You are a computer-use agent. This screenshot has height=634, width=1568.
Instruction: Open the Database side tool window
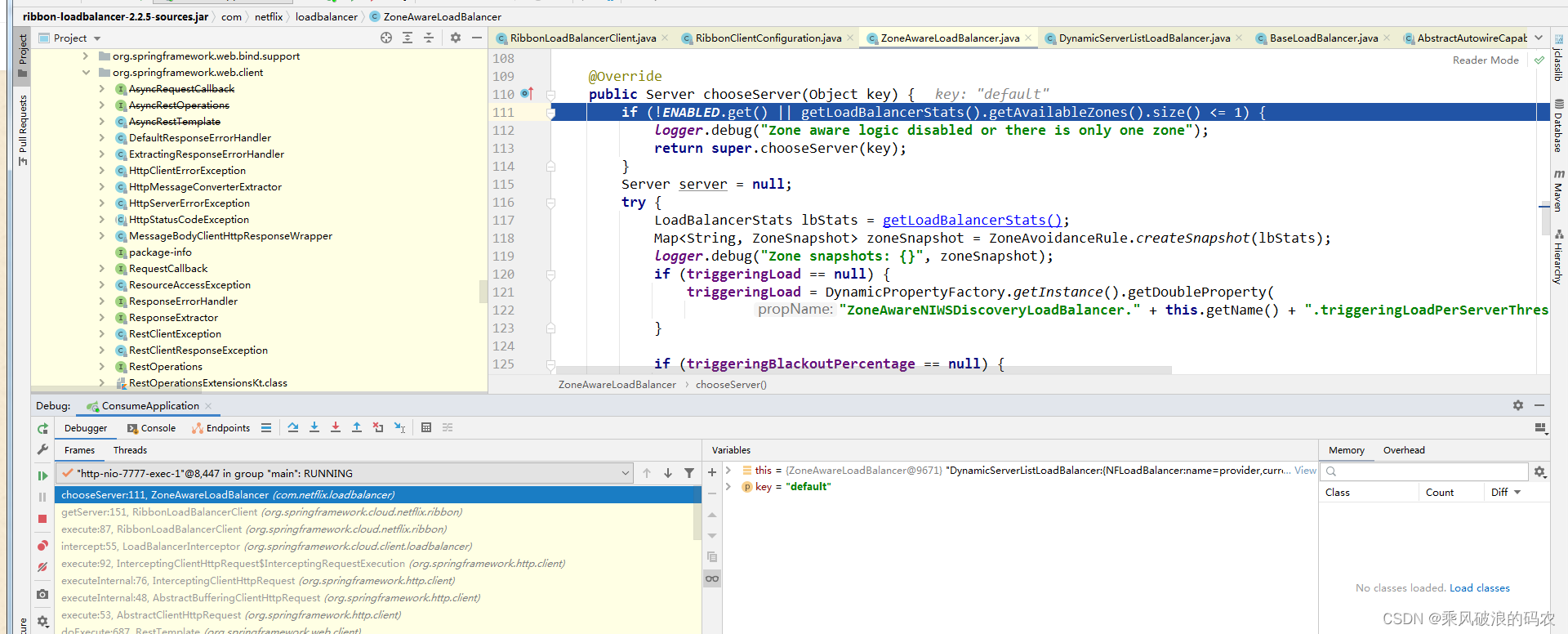pyautogui.click(x=1558, y=125)
